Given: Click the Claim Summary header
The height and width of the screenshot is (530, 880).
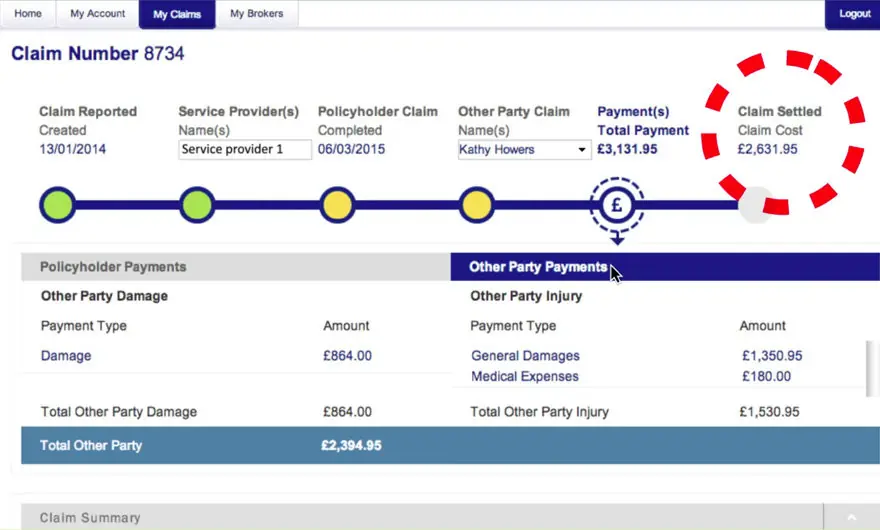Looking at the screenshot, I should coord(422,518).
